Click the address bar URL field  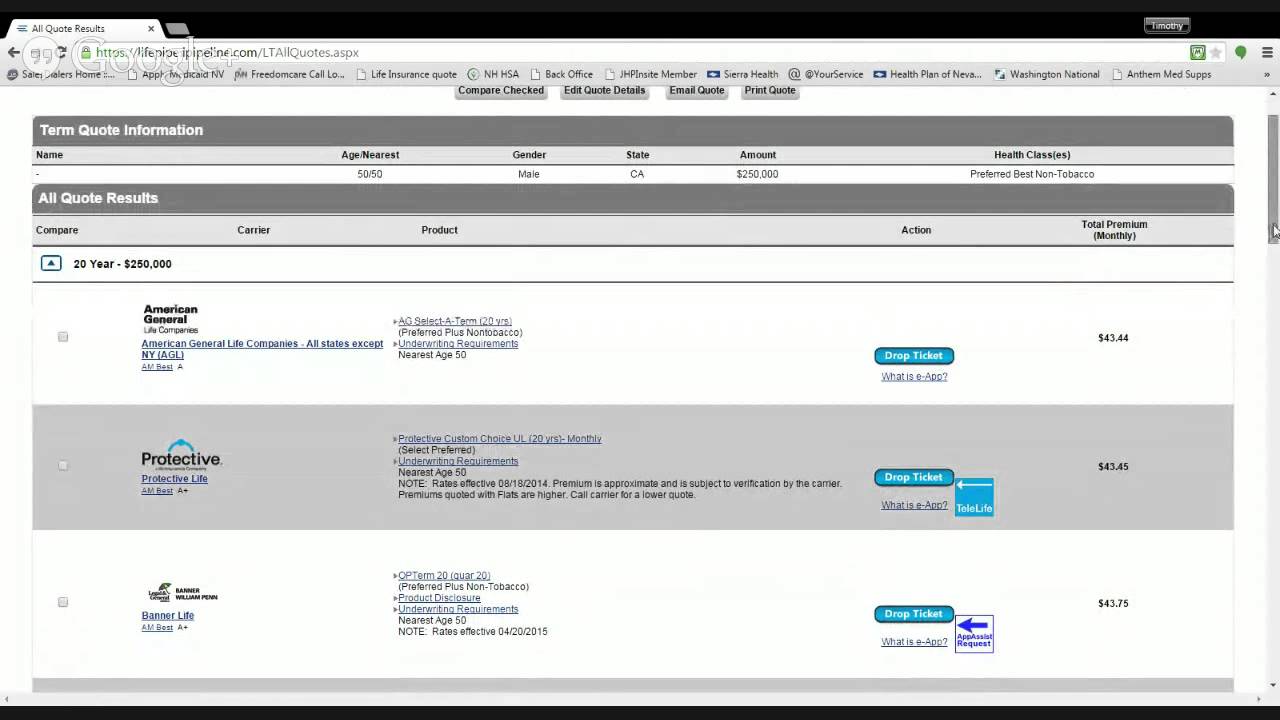coord(640,53)
